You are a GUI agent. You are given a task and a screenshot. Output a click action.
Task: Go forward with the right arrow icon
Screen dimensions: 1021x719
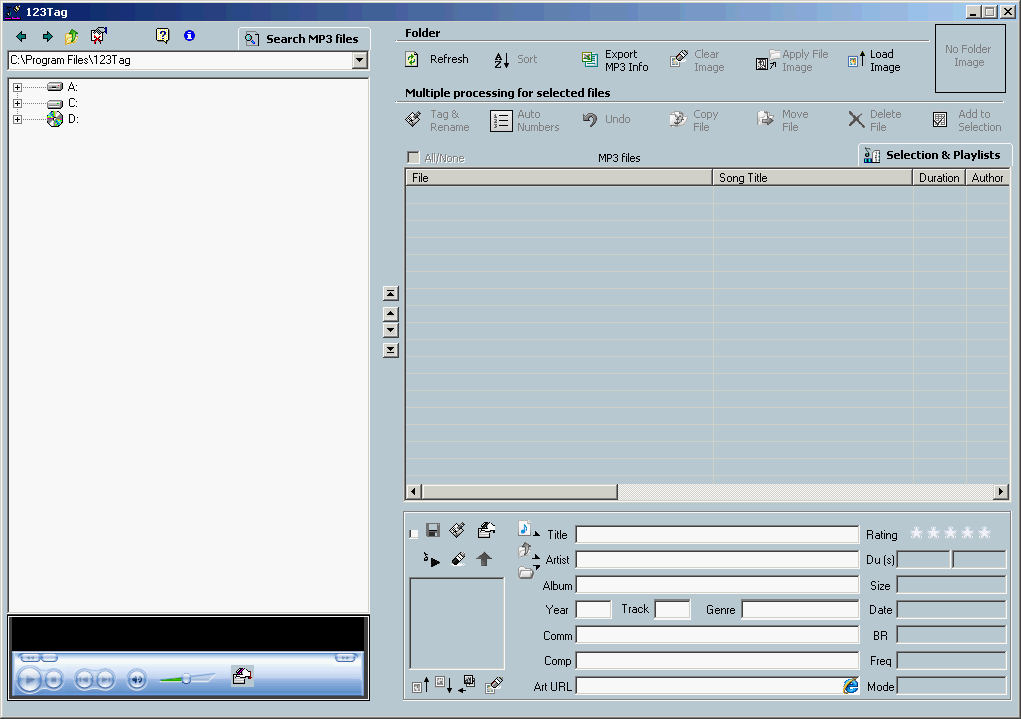point(47,36)
